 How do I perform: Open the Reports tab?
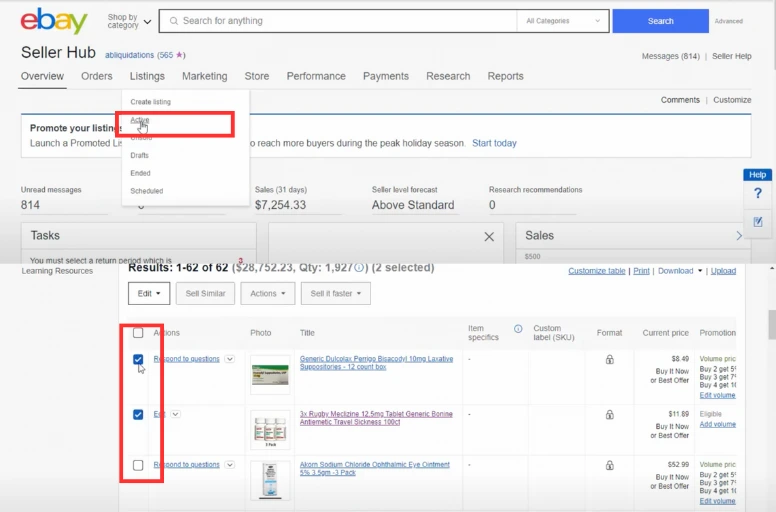(505, 76)
